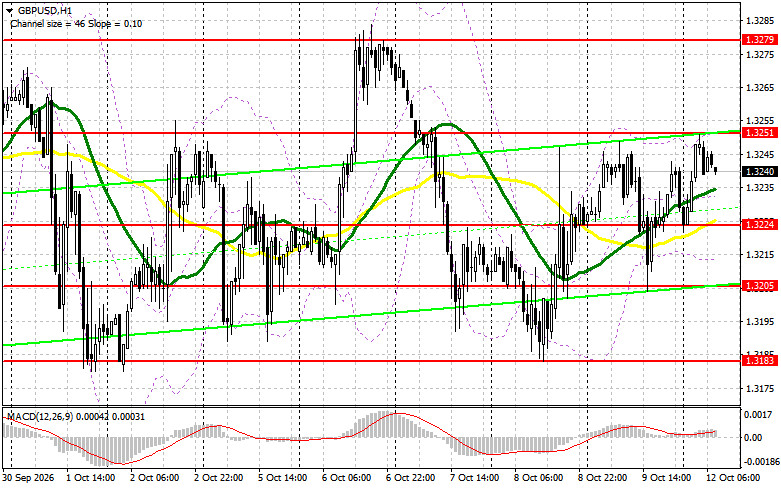
Task: Click the red 1.3224 price level tag
Action: click(760, 225)
